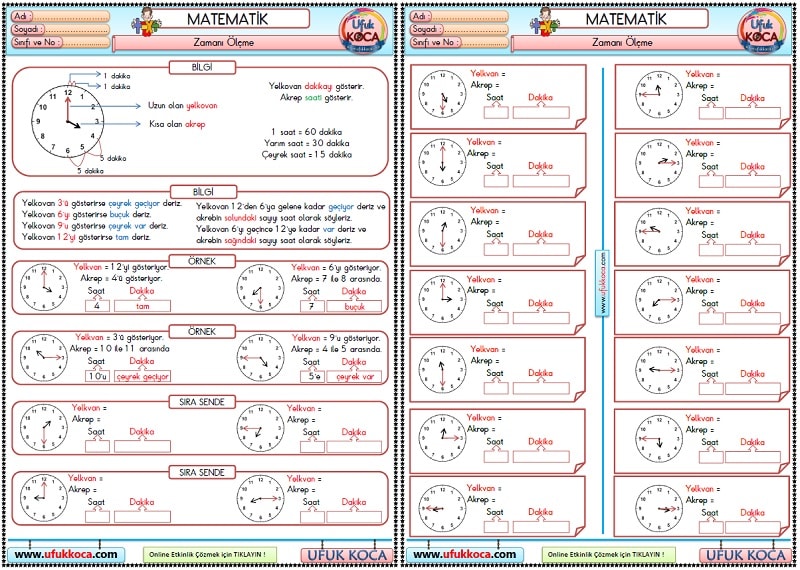Click the clock beside "Yelkovan = 9'u gösteriyor"
800x570 pixels.
pos(261,358)
